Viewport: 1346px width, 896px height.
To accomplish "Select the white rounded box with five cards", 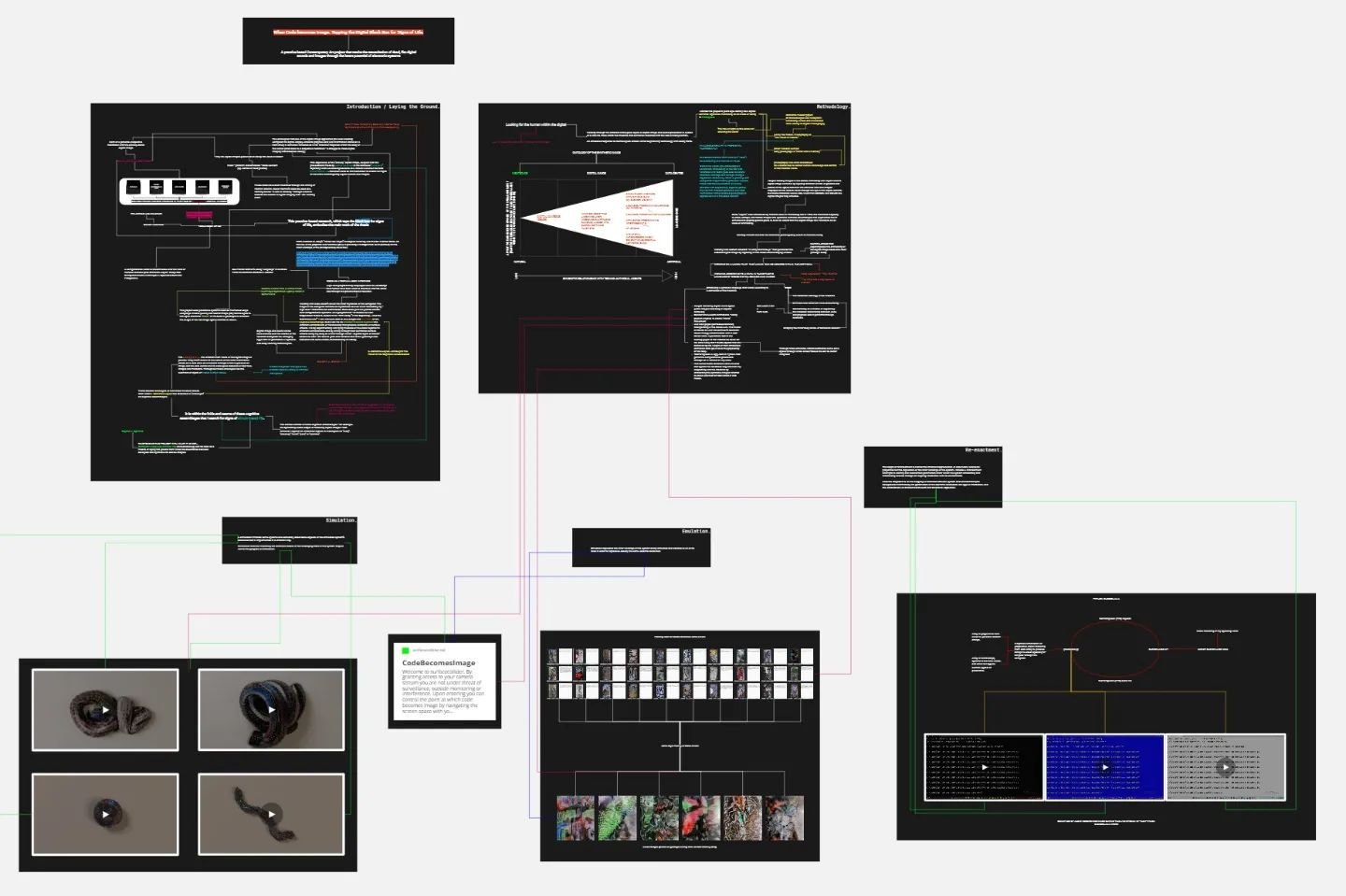I will [x=180, y=190].
